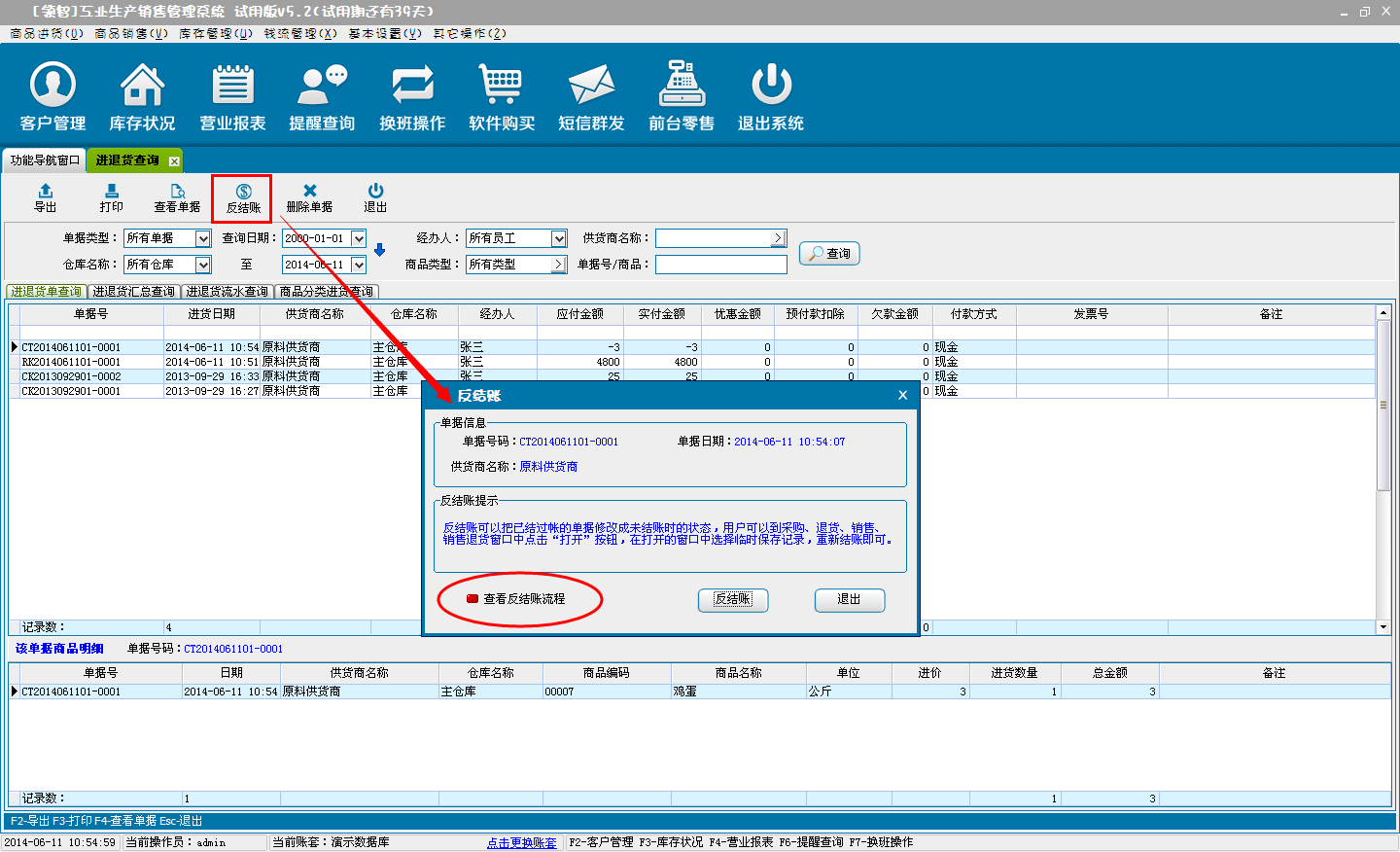The height and width of the screenshot is (852, 1400).
Task: Open 客户管理 customer management icon
Action: pos(52,95)
